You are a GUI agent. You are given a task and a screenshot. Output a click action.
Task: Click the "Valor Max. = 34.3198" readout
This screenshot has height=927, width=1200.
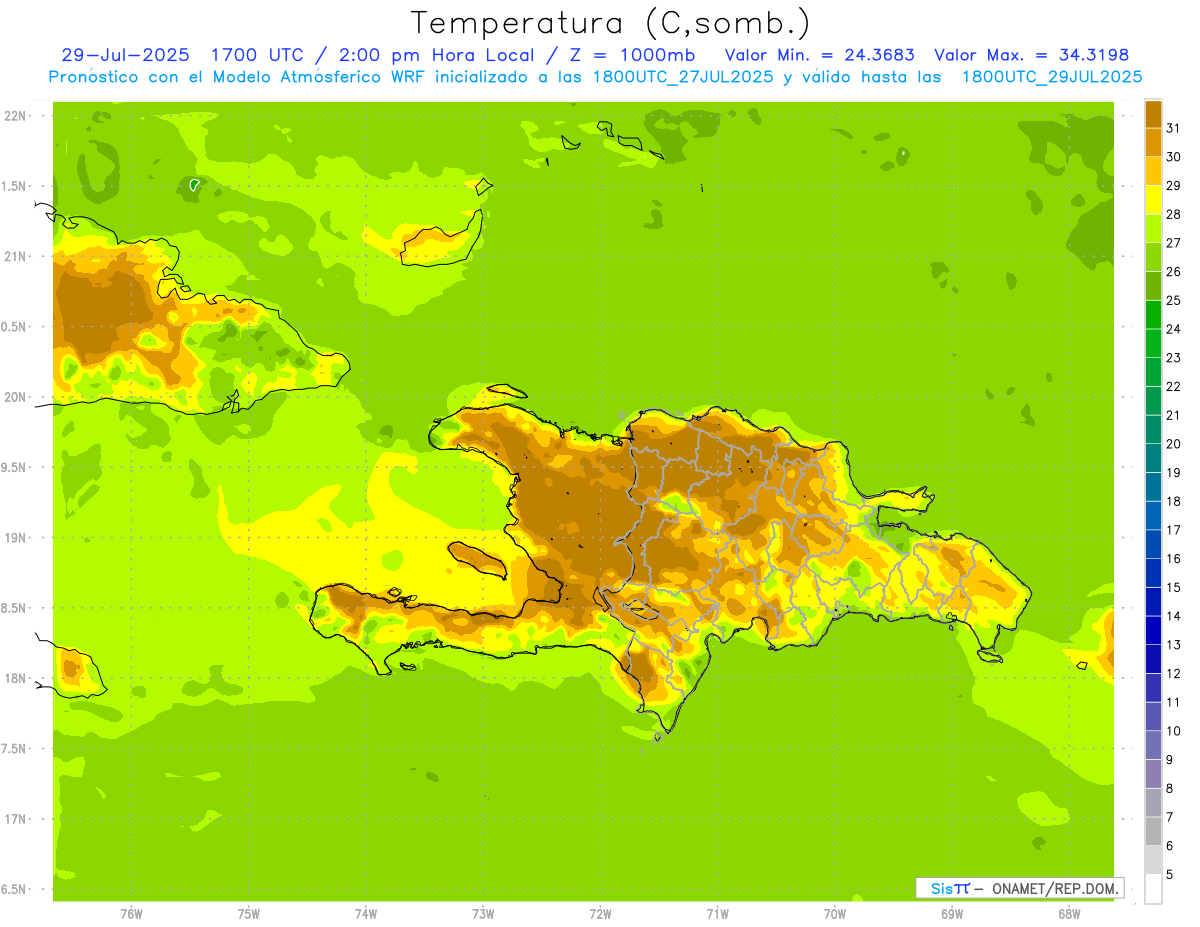(1031, 54)
